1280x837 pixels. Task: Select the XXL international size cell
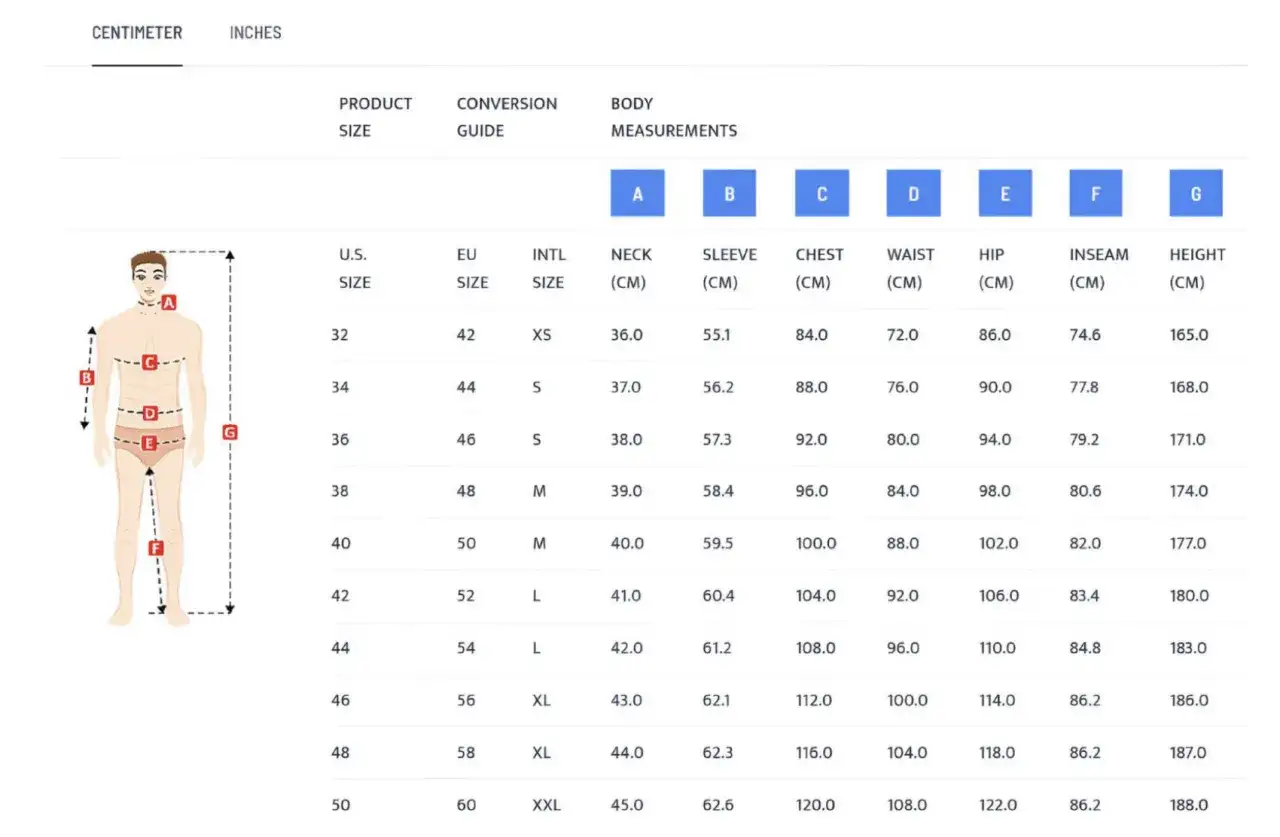point(546,805)
